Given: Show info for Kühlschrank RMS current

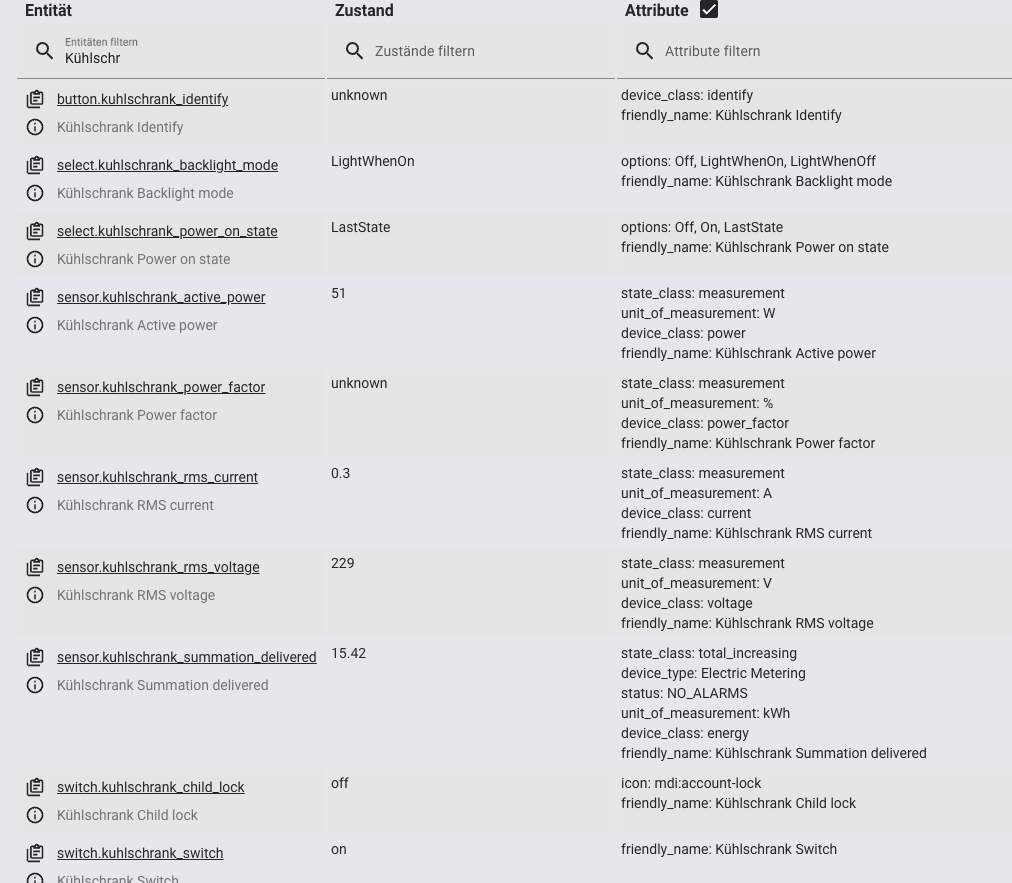Looking at the screenshot, I should (35, 505).
